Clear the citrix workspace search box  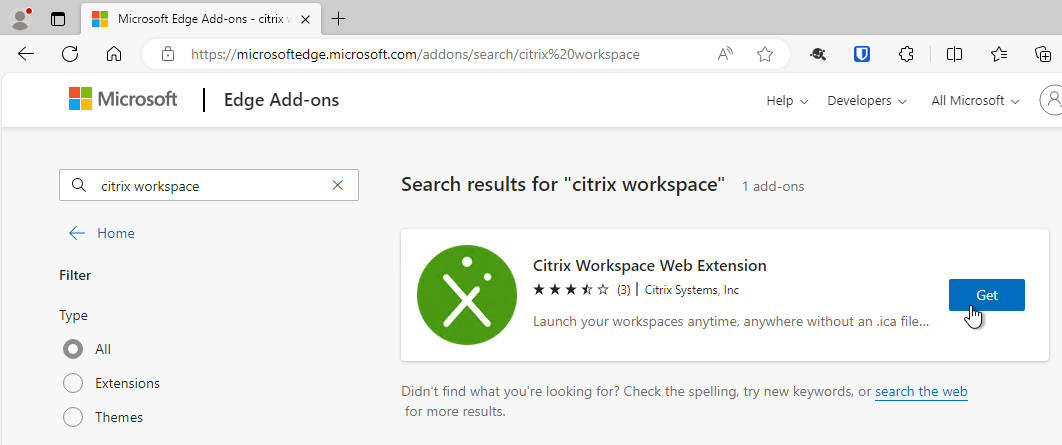pos(337,186)
